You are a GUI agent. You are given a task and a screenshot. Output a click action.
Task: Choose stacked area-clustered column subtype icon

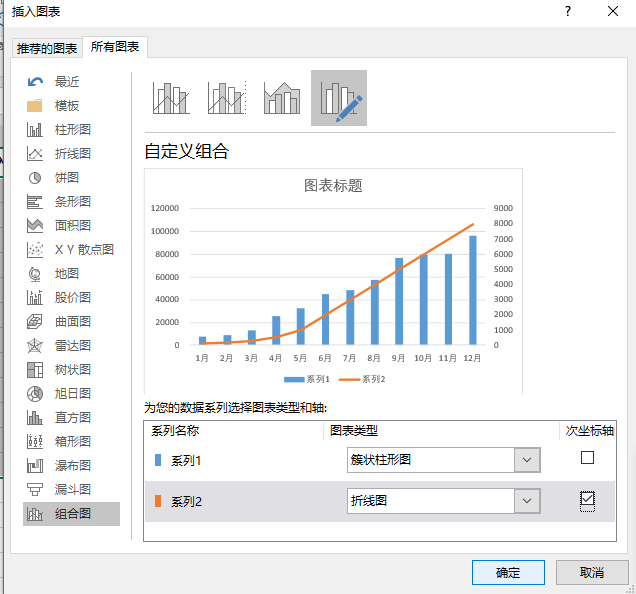(282, 98)
